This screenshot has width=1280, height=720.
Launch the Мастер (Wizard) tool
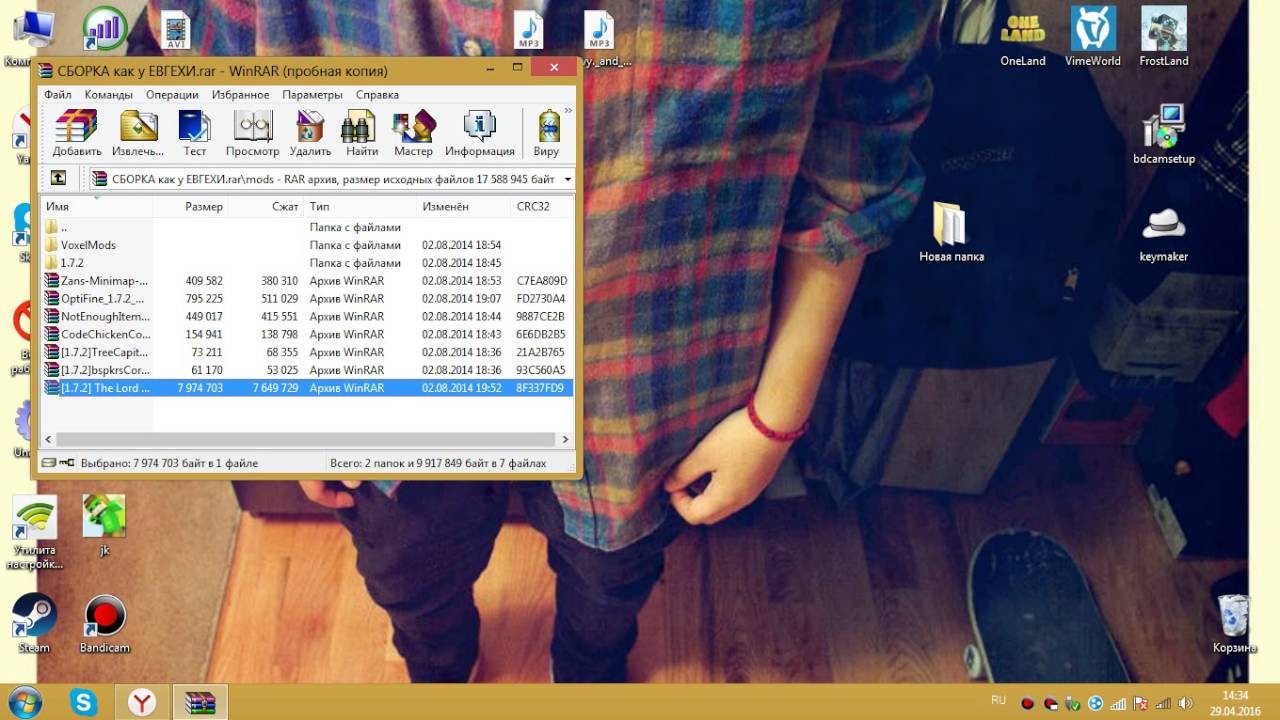[x=413, y=133]
